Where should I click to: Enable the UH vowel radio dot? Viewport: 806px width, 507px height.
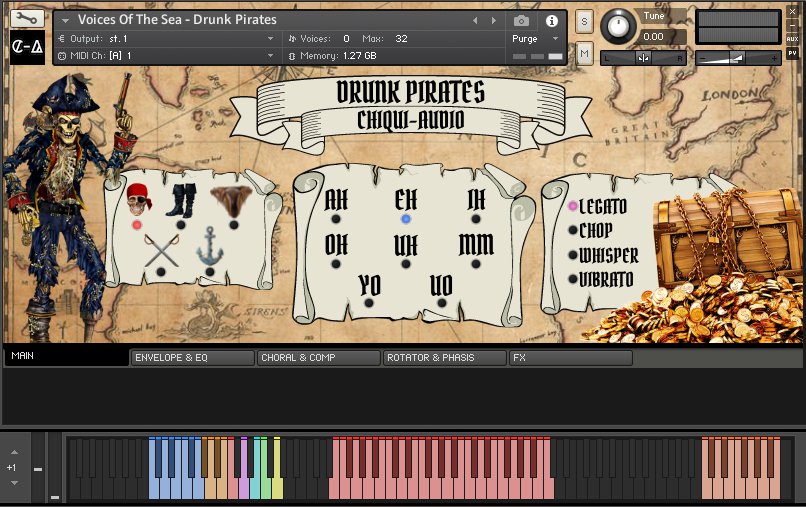coord(406,264)
